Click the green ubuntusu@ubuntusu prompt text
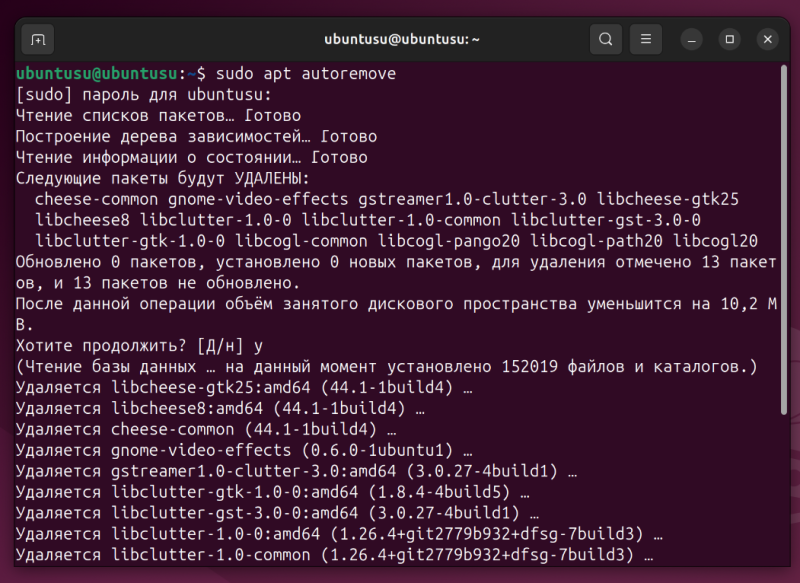800x583 pixels. (97, 74)
